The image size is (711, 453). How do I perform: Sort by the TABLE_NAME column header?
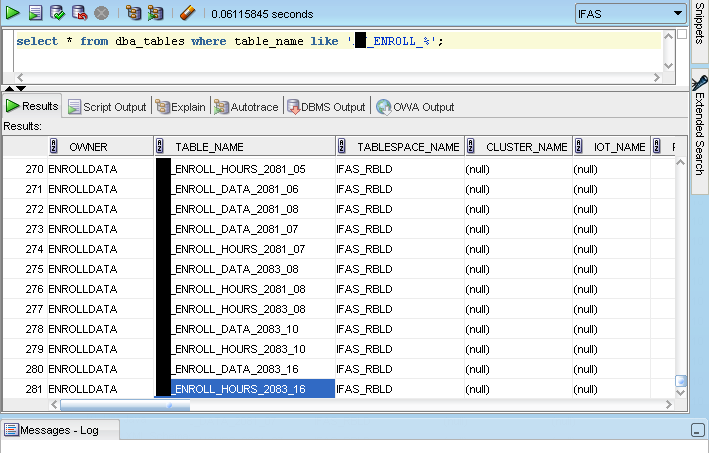click(x=245, y=147)
